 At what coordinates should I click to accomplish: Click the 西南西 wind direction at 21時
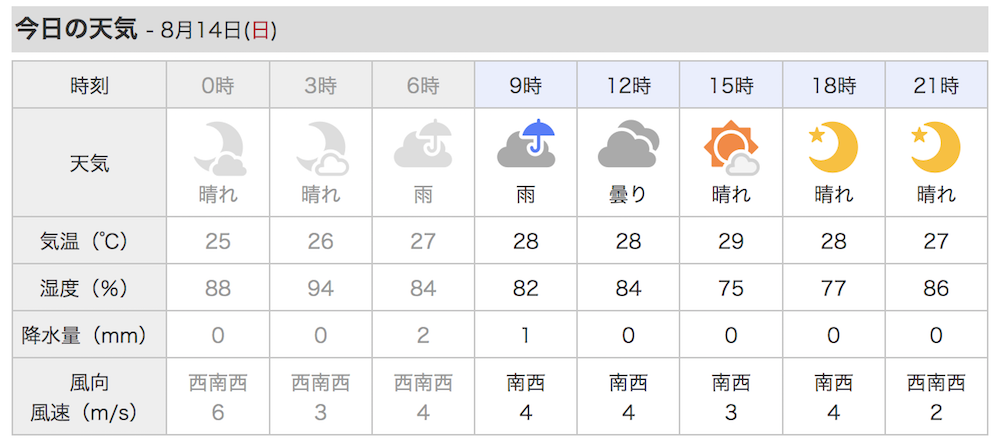point(936,383)
